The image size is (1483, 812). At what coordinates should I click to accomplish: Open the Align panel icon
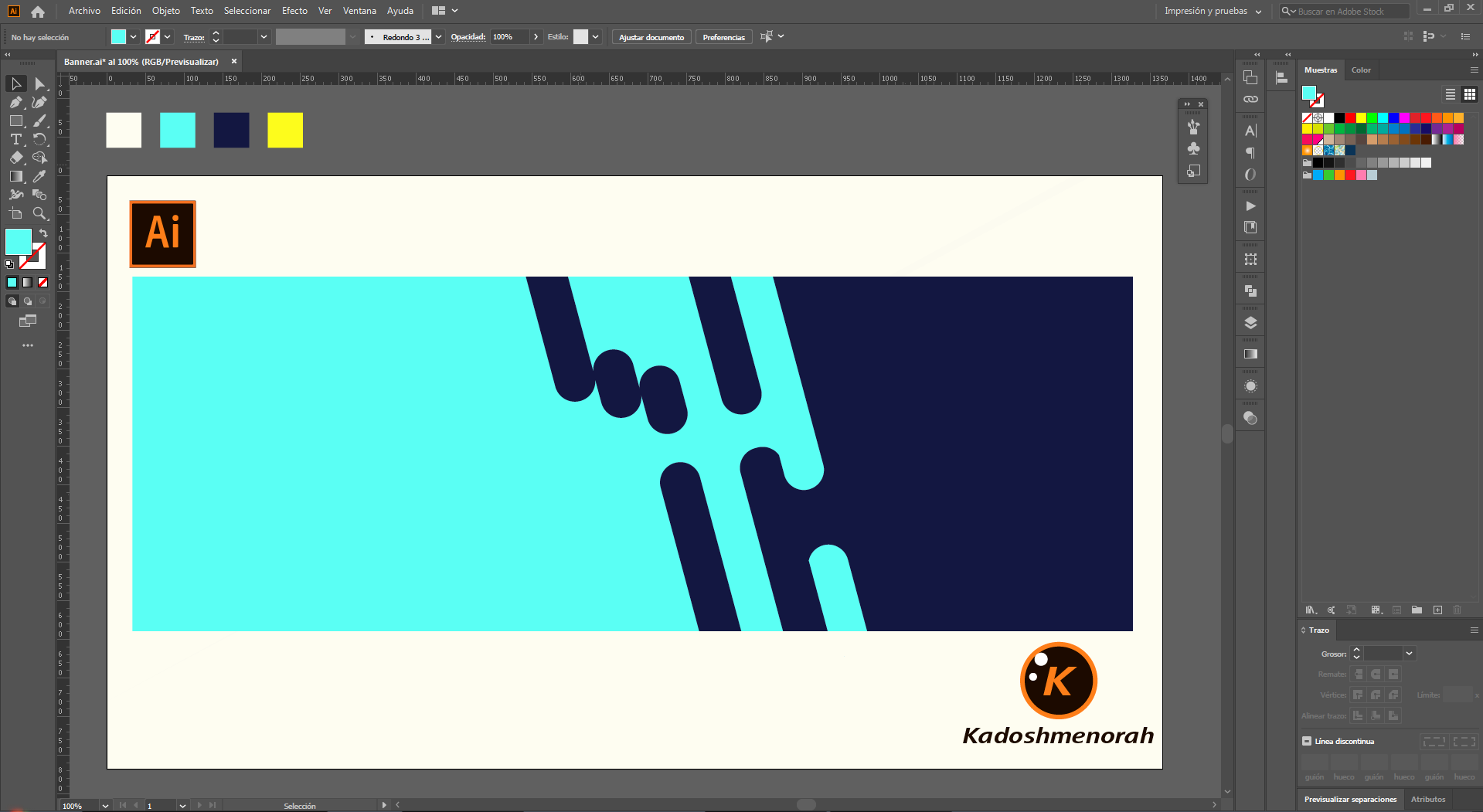[x=1281, y=77]
